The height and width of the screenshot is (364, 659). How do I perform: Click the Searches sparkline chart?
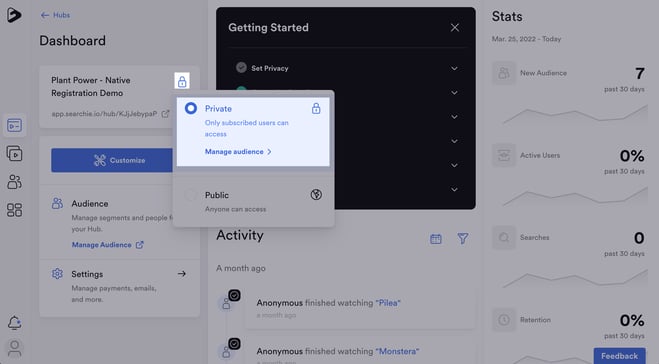tap(575, 279)
